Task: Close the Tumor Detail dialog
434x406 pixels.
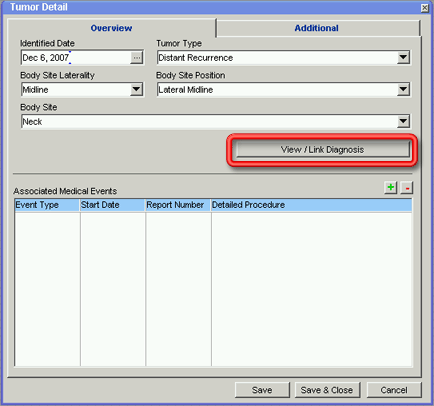Action: pos(424,8)
